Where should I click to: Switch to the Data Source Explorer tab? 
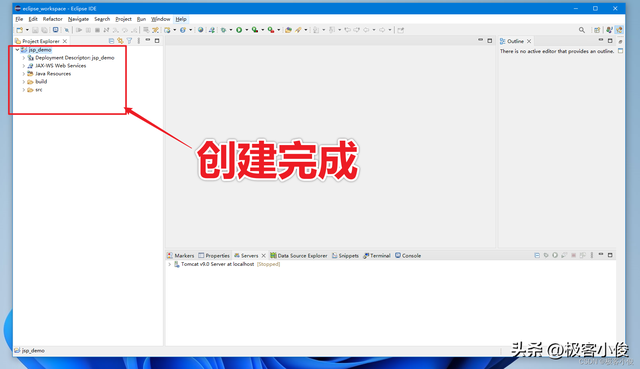point(299,256)
